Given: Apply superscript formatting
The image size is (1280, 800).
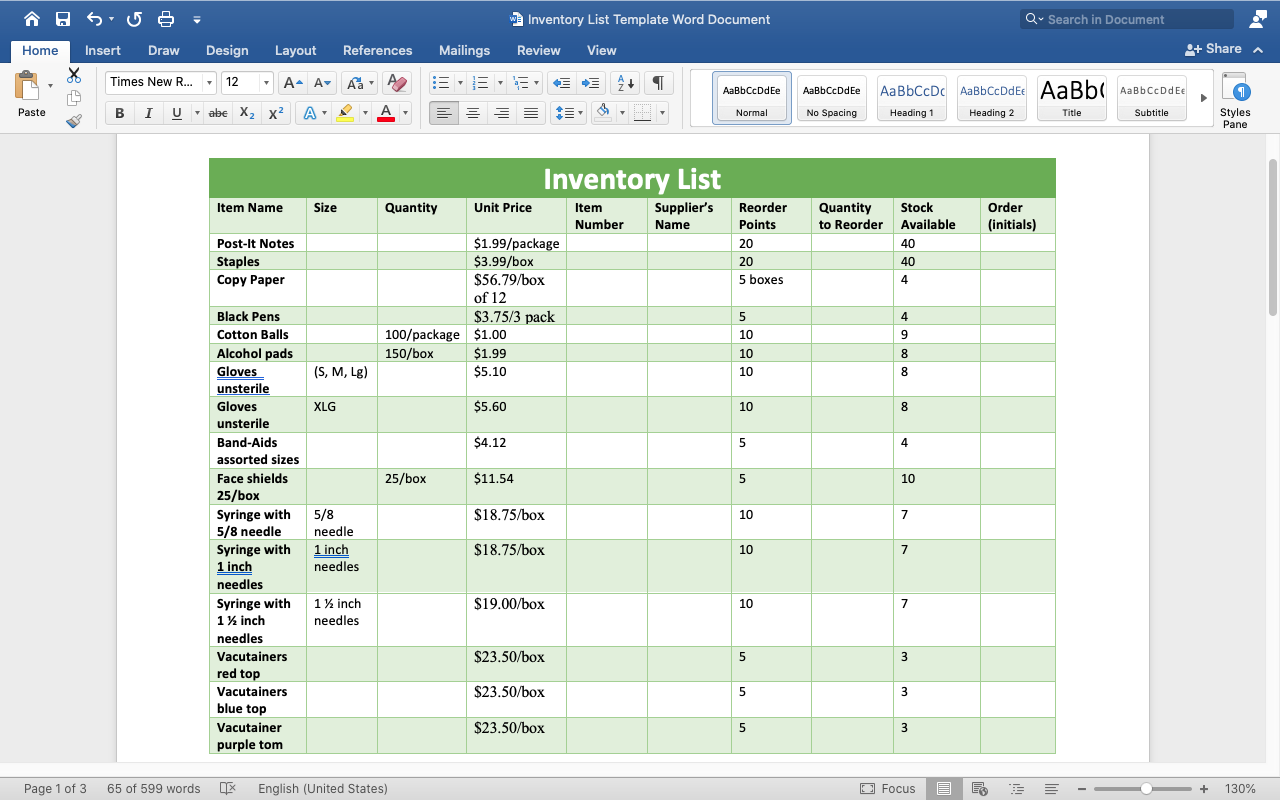Looking at the screenshot, I should coord(276,113).
